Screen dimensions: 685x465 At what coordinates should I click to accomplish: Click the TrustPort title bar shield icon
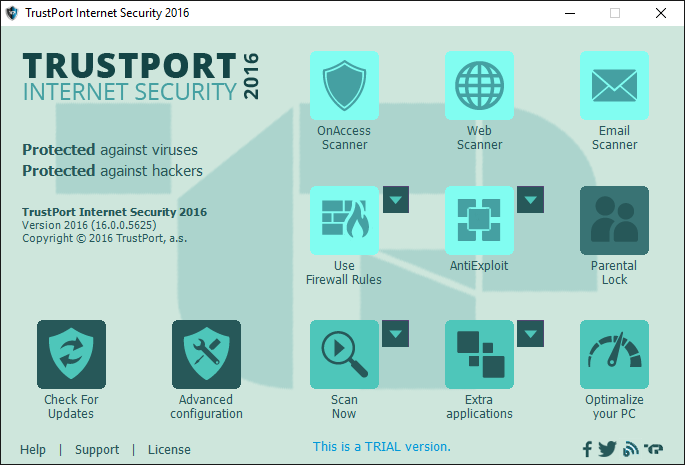click(12, 13)
